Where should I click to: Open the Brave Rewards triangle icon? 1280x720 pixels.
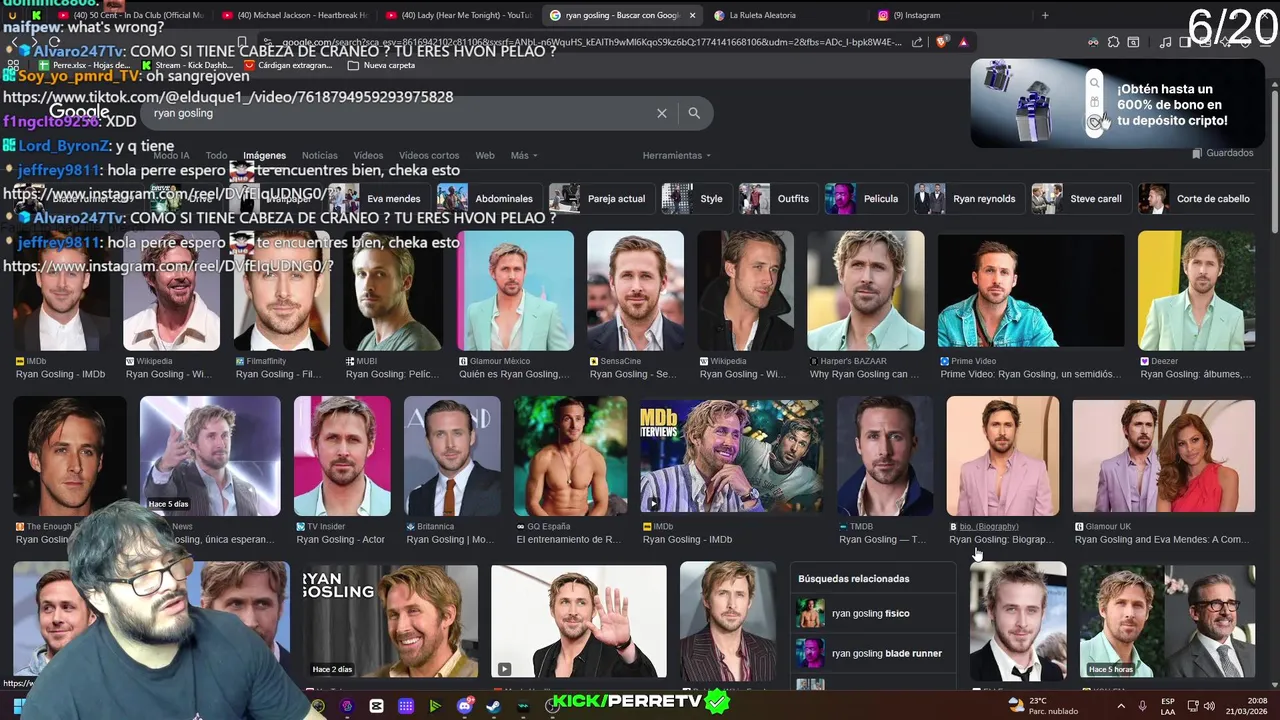click(x=963, y=42)
